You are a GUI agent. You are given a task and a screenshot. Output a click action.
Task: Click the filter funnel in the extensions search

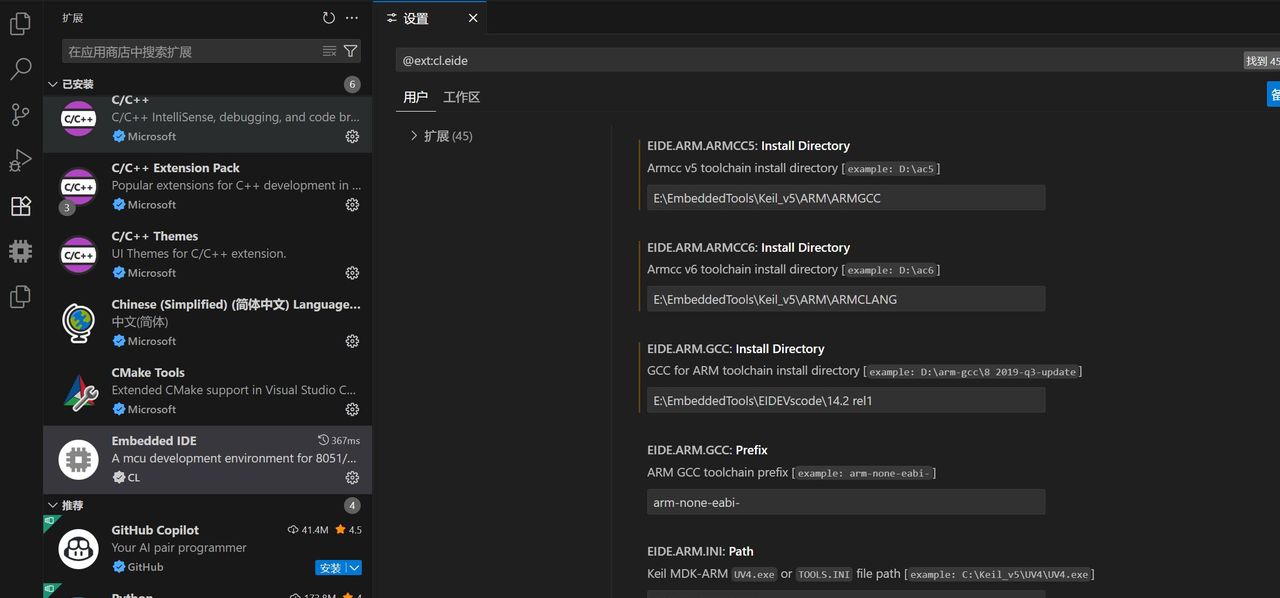350,50
